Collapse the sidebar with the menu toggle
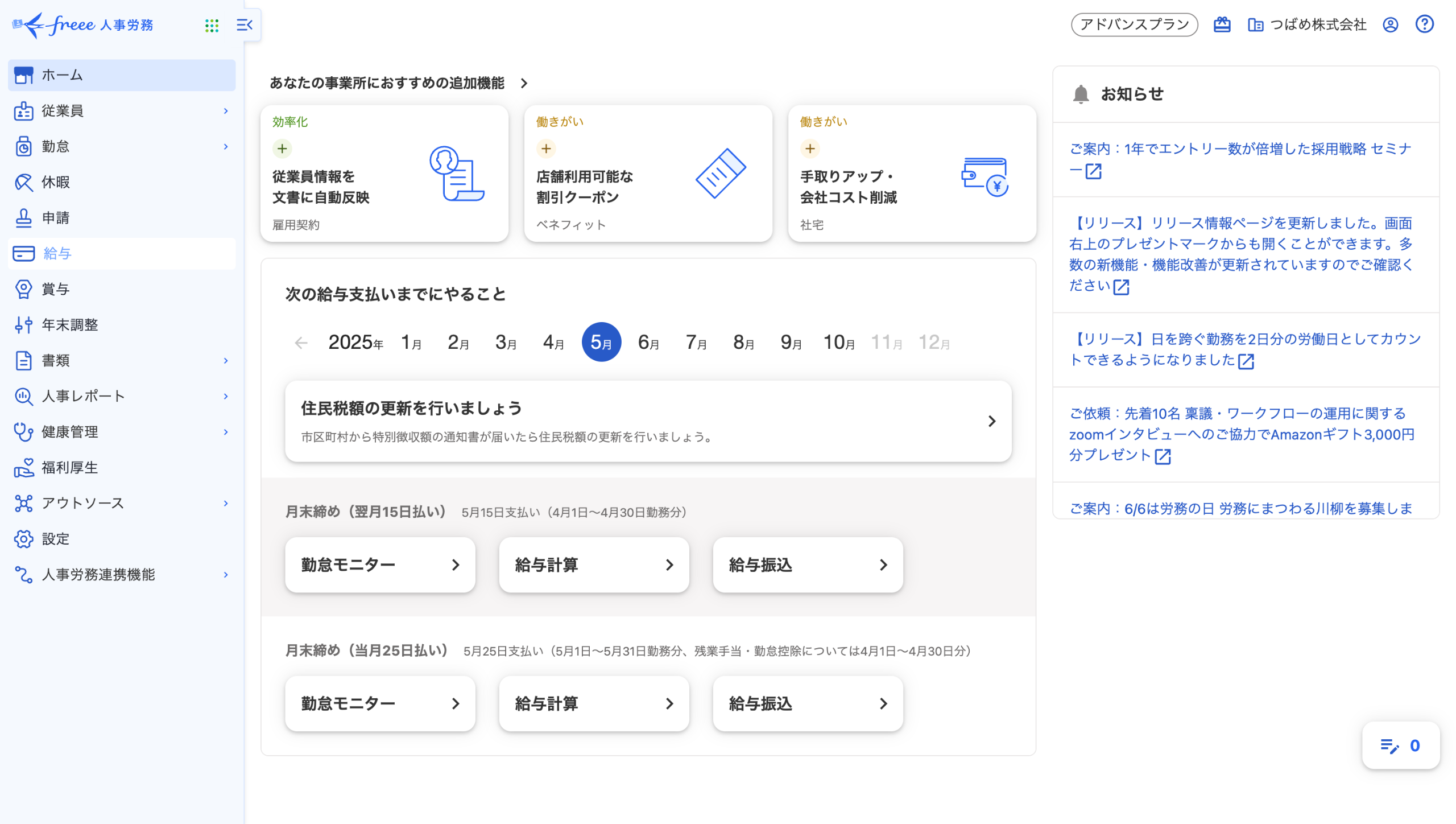The height and width of the screenshot is (824, 1456). pyautogui.click(x=245, y=25)
